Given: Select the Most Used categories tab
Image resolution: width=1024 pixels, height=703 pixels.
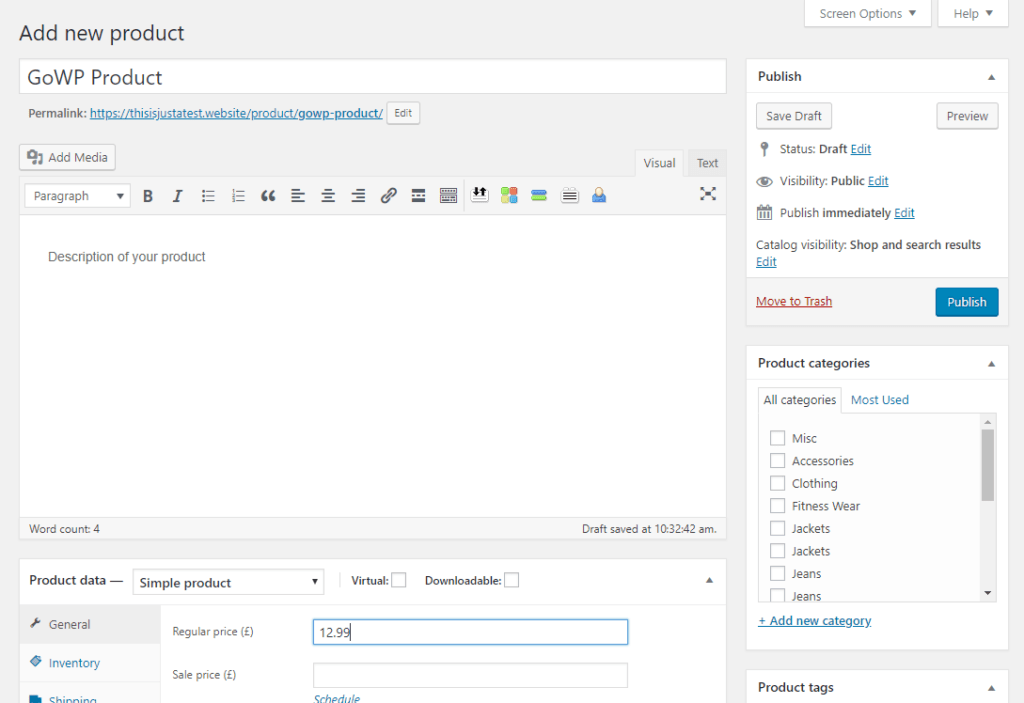Looking at the screenshot, I should [x=880, y=400].
